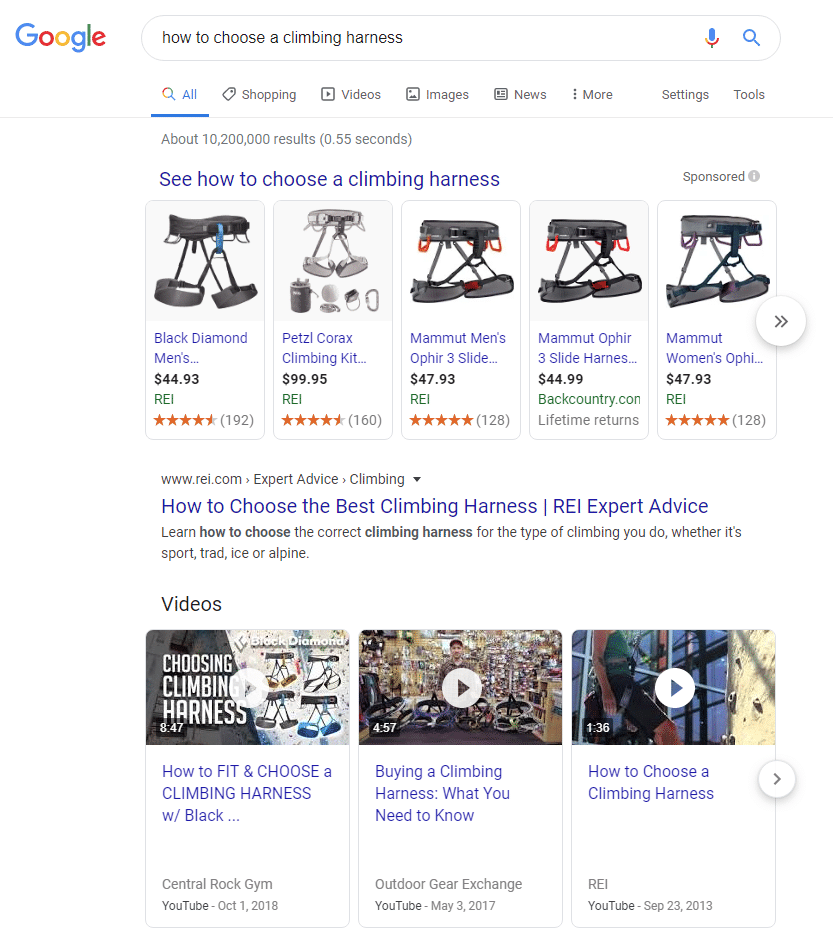The width and height of the screenshot is (833, 941).
Task: Open the rei.com result dropdown arrow
Action: [417, 480]
